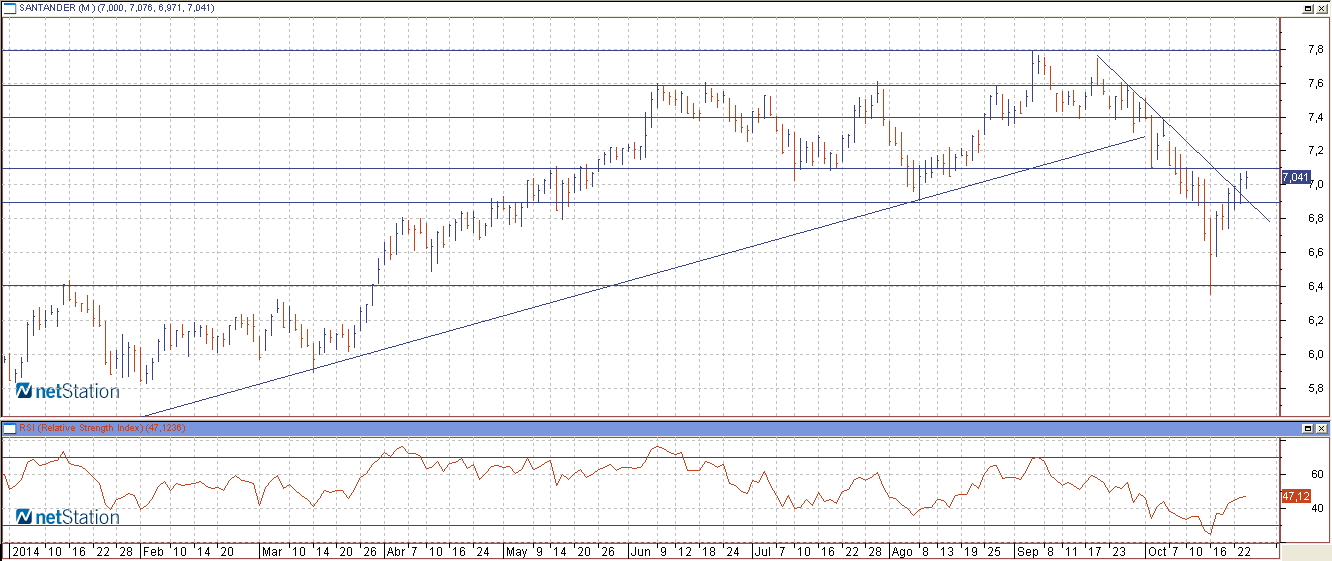Click the 6,4 price axis label

tap(1316, 287)
